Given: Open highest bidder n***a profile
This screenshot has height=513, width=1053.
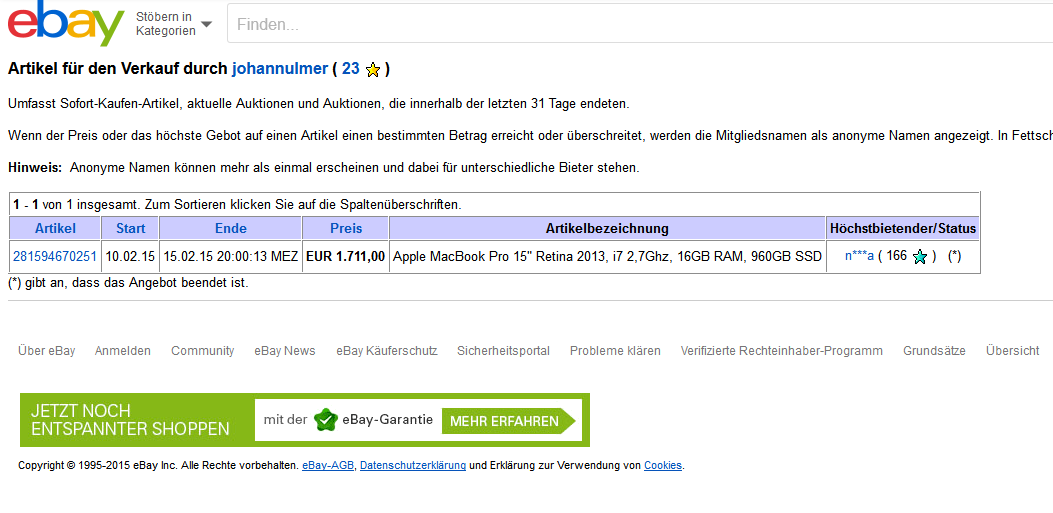Looking at the screenshot, I should click(x=859, y=256).
